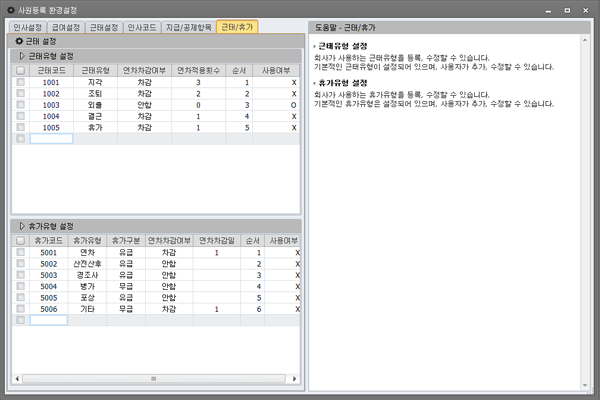600x400 pixels.
Task: Select the 포상 cell
Action: [87, 298]
